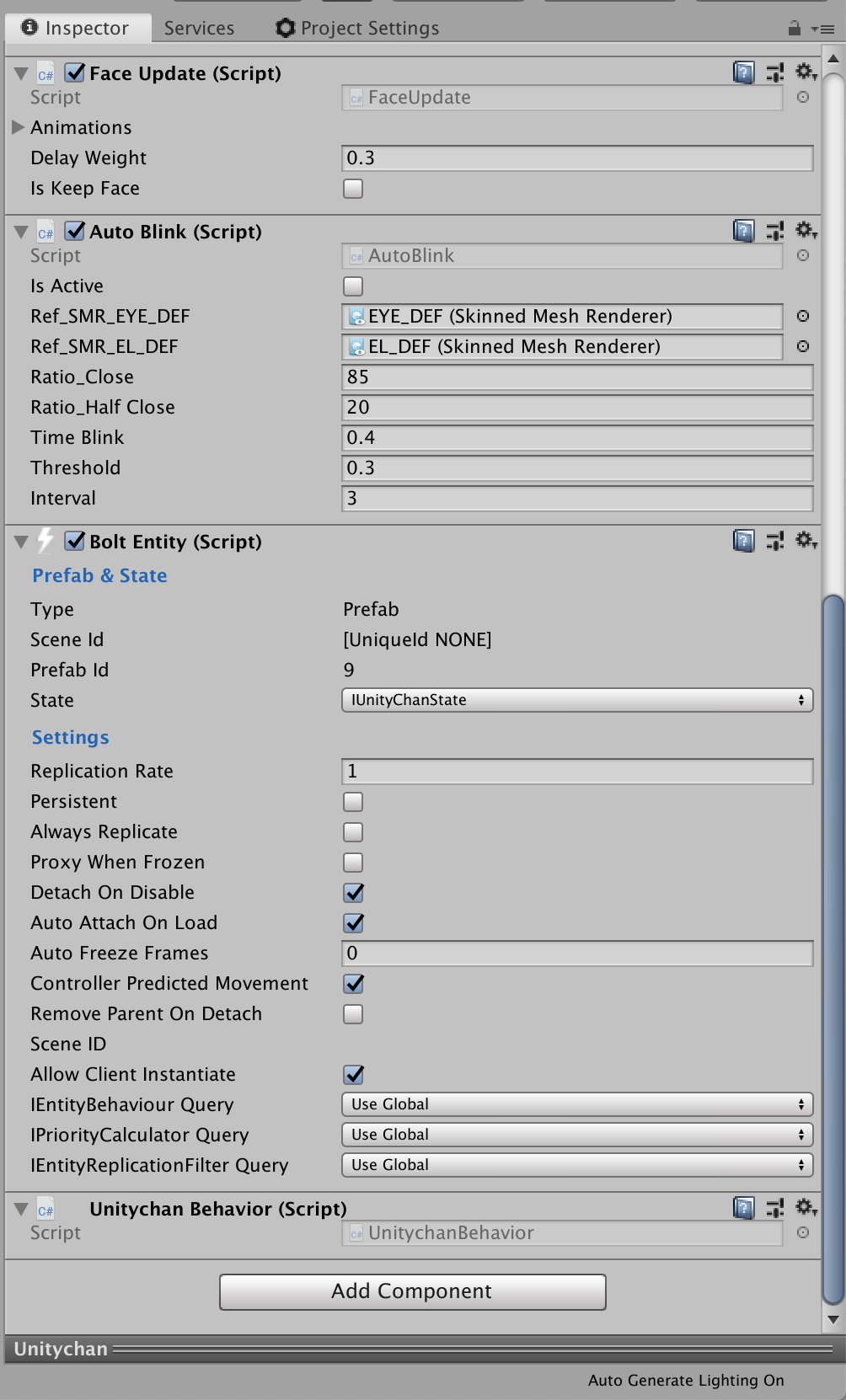Collapse the Unitychan Behavior component foldout
The image size is (846, 1400).
coord(21,1209)
